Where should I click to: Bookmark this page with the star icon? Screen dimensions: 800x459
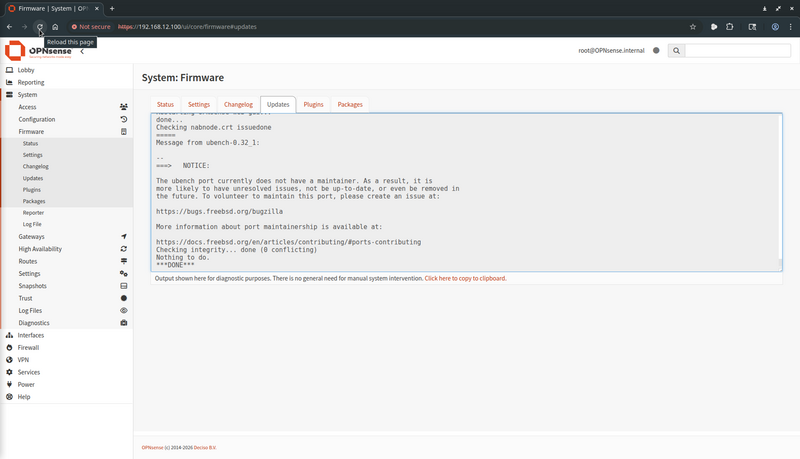(x=693, y=27)
